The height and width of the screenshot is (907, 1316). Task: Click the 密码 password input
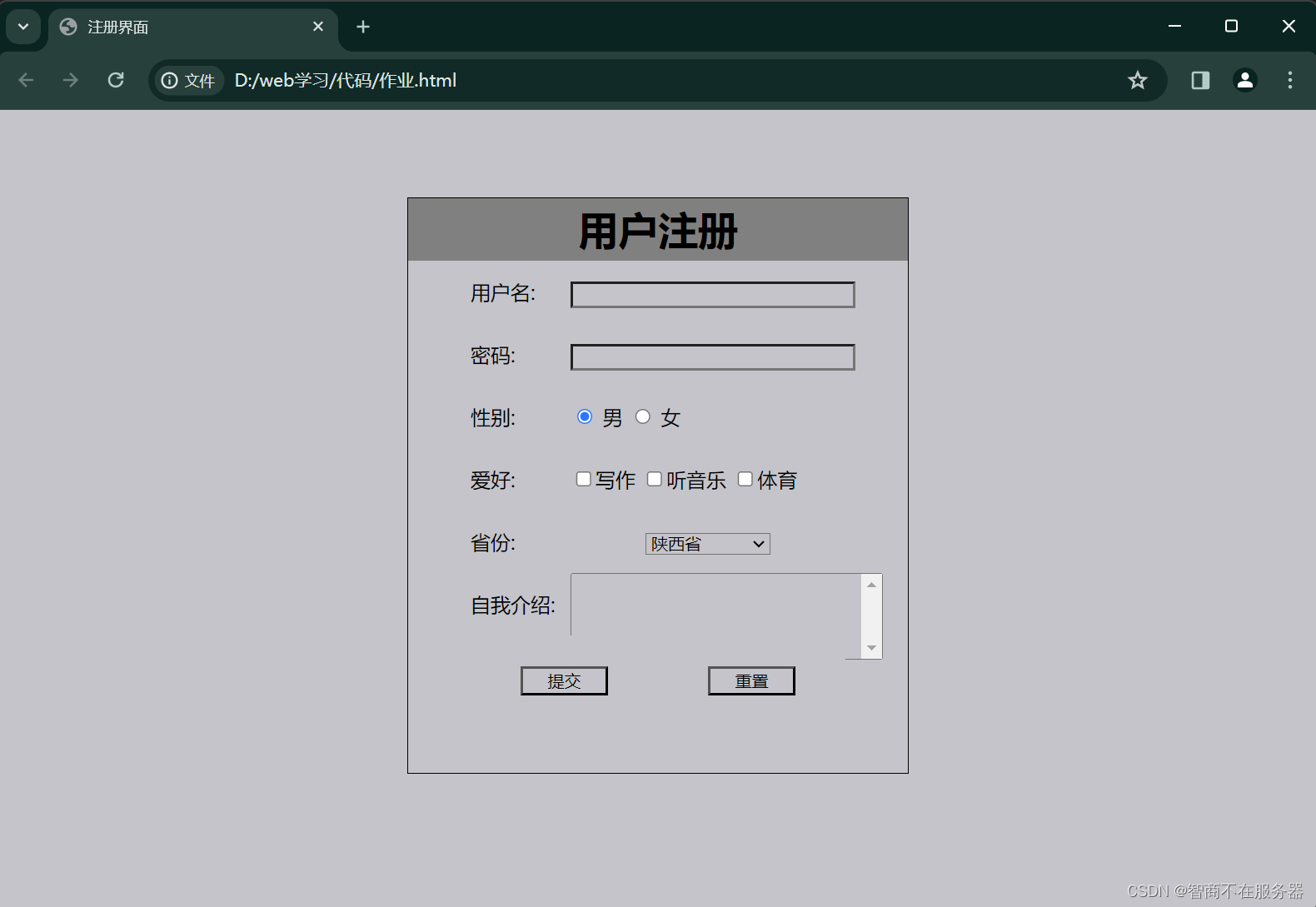pos(713,357)
